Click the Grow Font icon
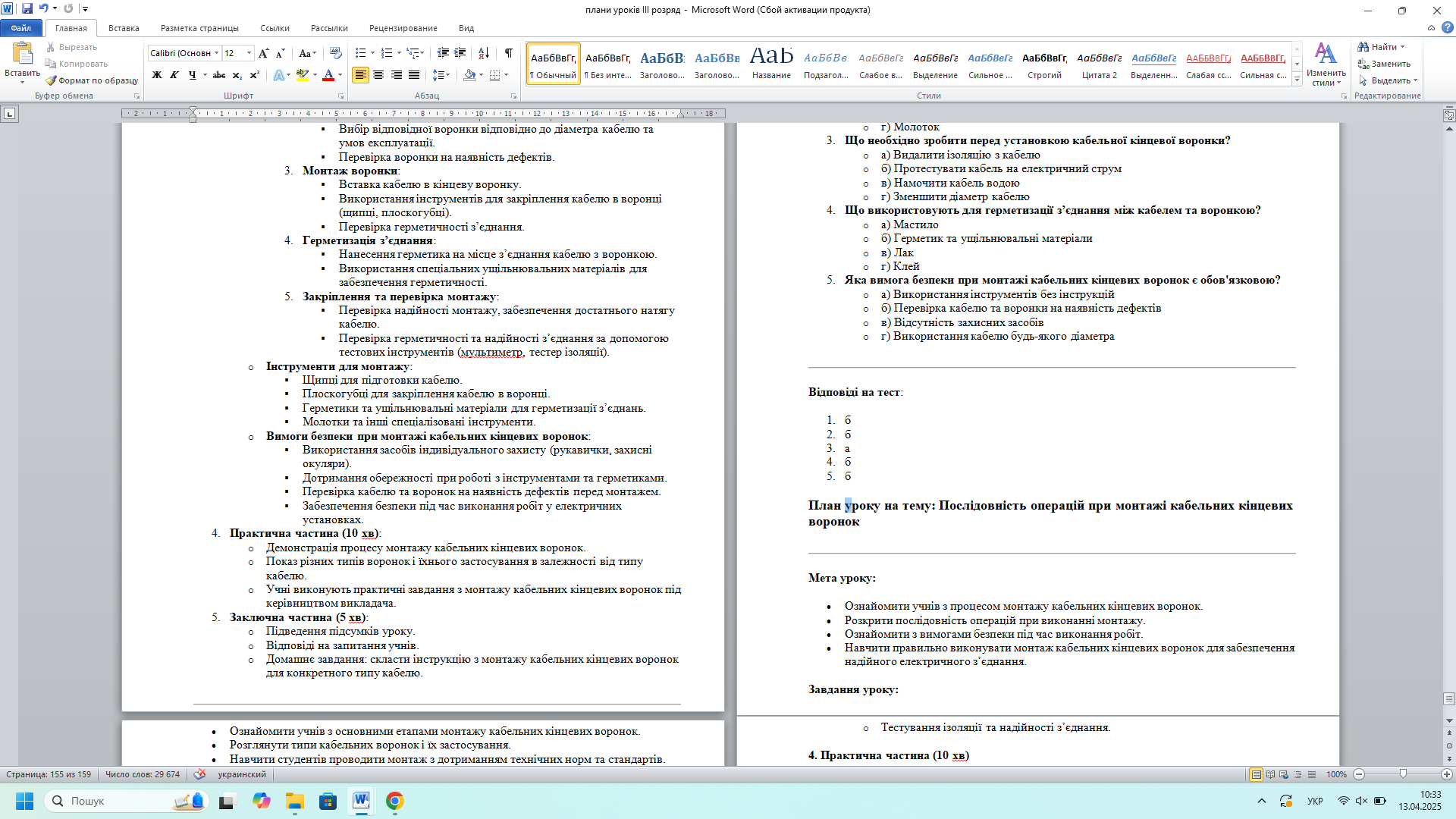The height and width of the screenshot is (819, 1456). click(263, 53)
